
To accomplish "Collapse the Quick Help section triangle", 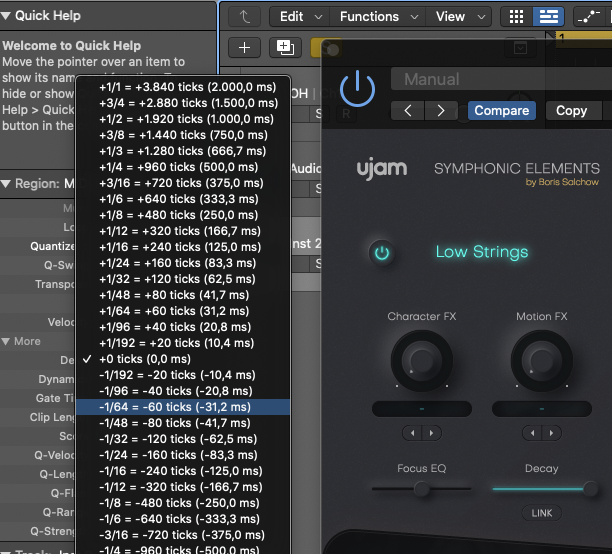I will [6, 16].
